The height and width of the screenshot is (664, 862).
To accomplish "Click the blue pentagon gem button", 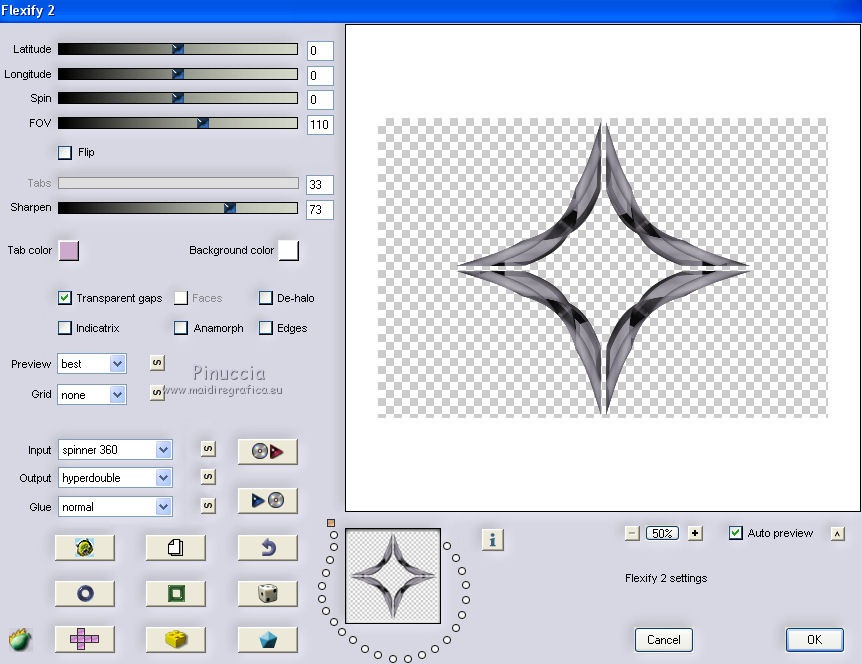I will pyautogui.click(x=268, y=639).
